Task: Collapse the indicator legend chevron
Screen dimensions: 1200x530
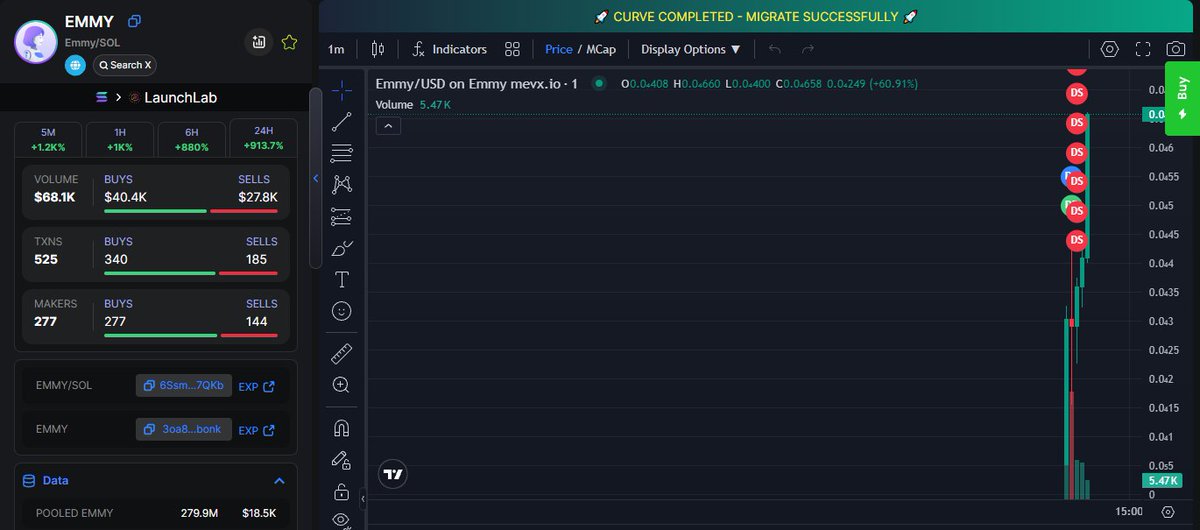Action: [389, 125]
